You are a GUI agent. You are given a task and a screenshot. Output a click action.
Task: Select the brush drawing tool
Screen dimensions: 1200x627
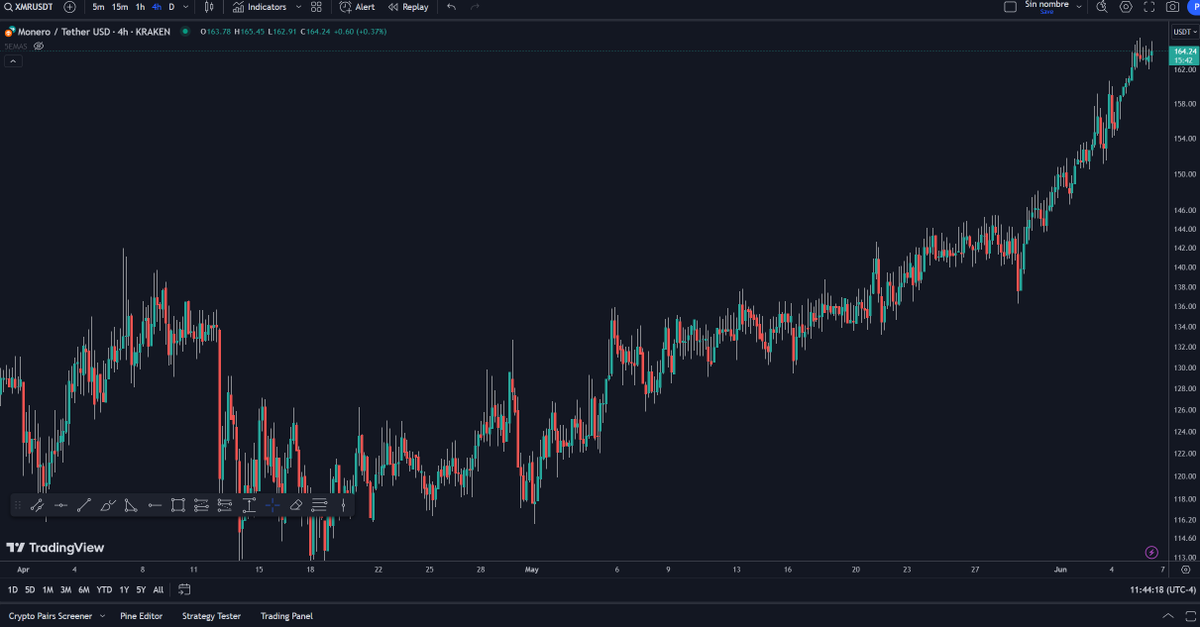[108, 505]
